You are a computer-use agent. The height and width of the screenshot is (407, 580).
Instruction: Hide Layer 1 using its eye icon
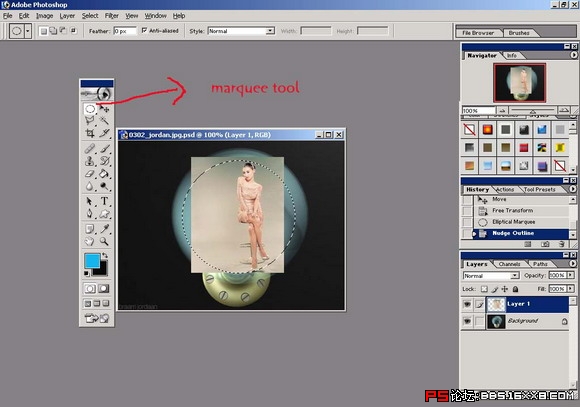(x=468, y=304)
